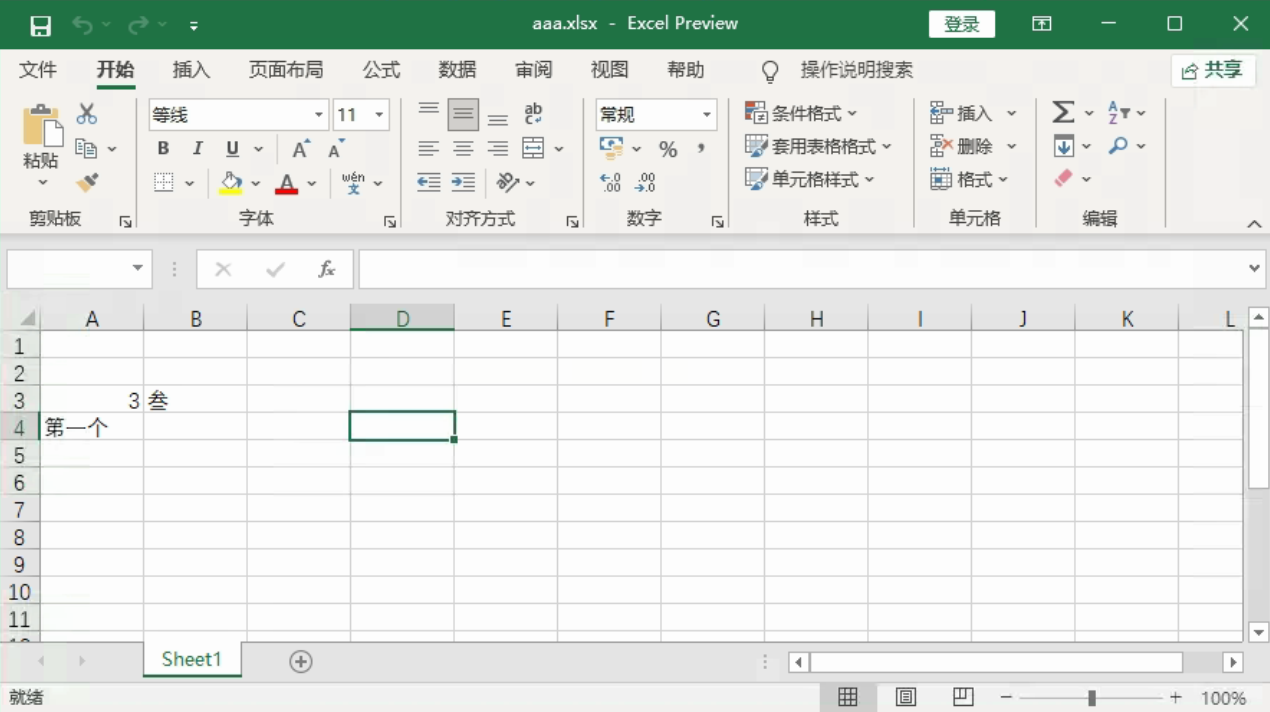Image resolution: width=1270 pixels, height=712 pixels.
Task: Click the increase indent icon
Action: pos(463,182)
